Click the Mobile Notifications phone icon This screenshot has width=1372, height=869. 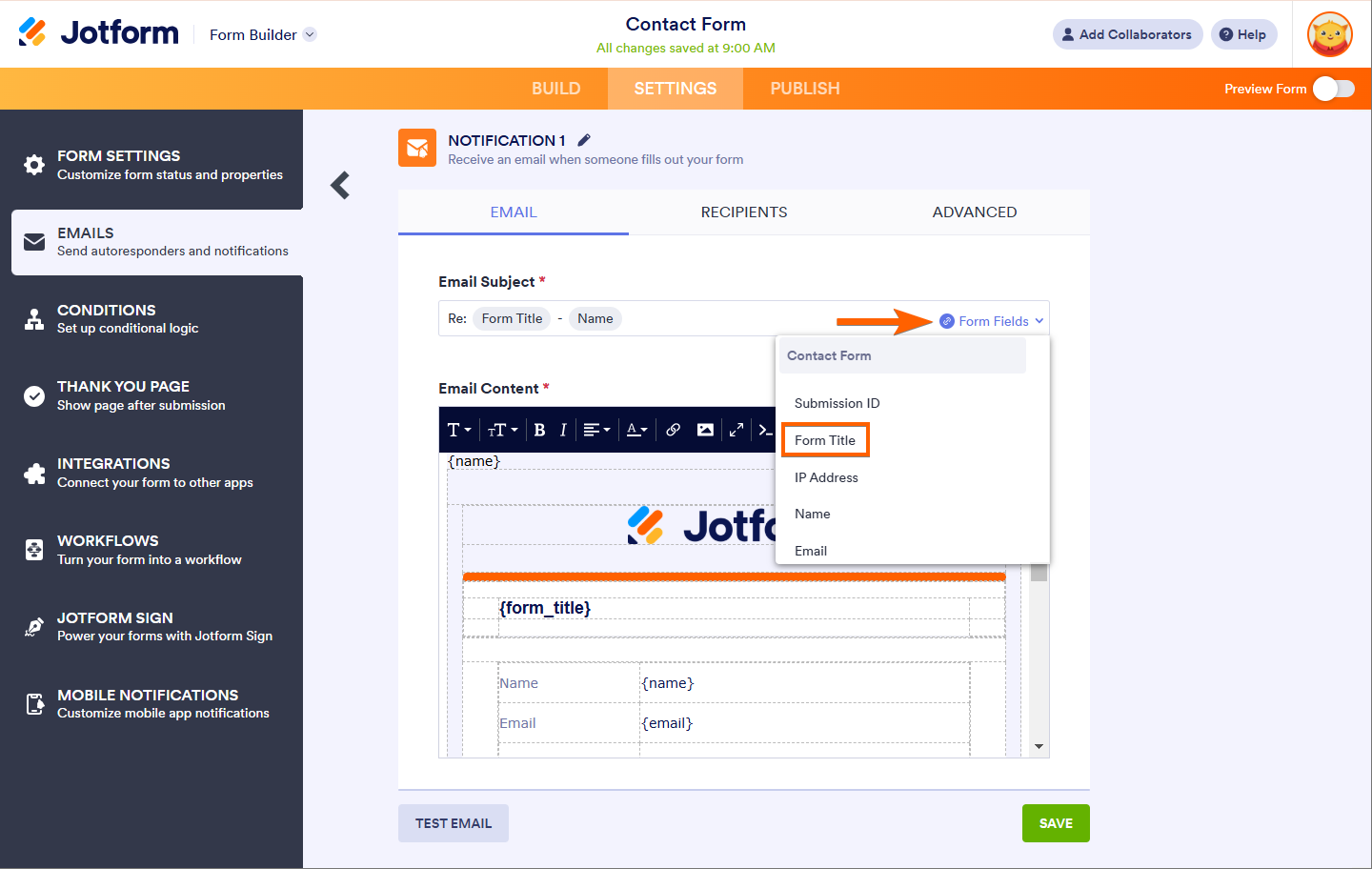pos(34,704)
